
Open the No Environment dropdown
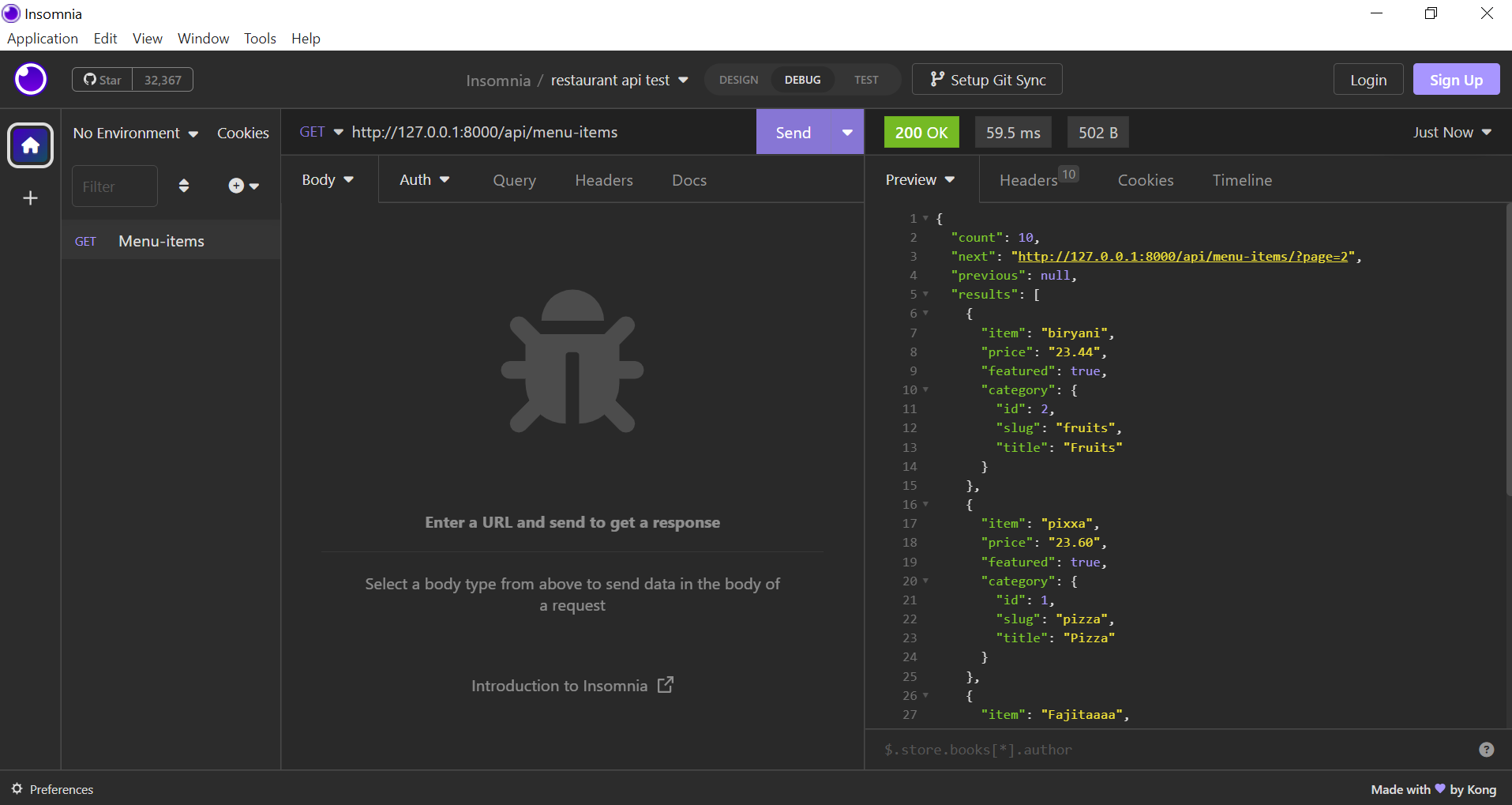pyautogui.click(x=135, y=133)
